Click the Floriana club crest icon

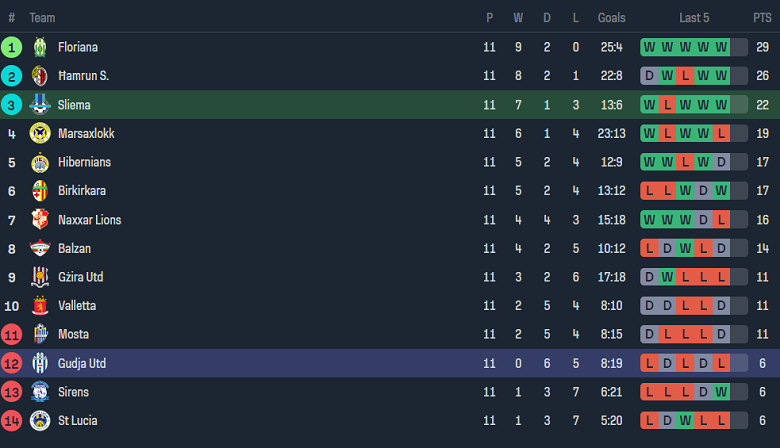click(40, 47)
